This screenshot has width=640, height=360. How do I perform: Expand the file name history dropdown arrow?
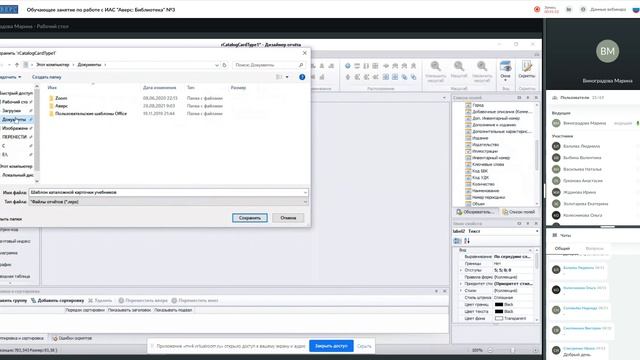(x=305, y=192)
